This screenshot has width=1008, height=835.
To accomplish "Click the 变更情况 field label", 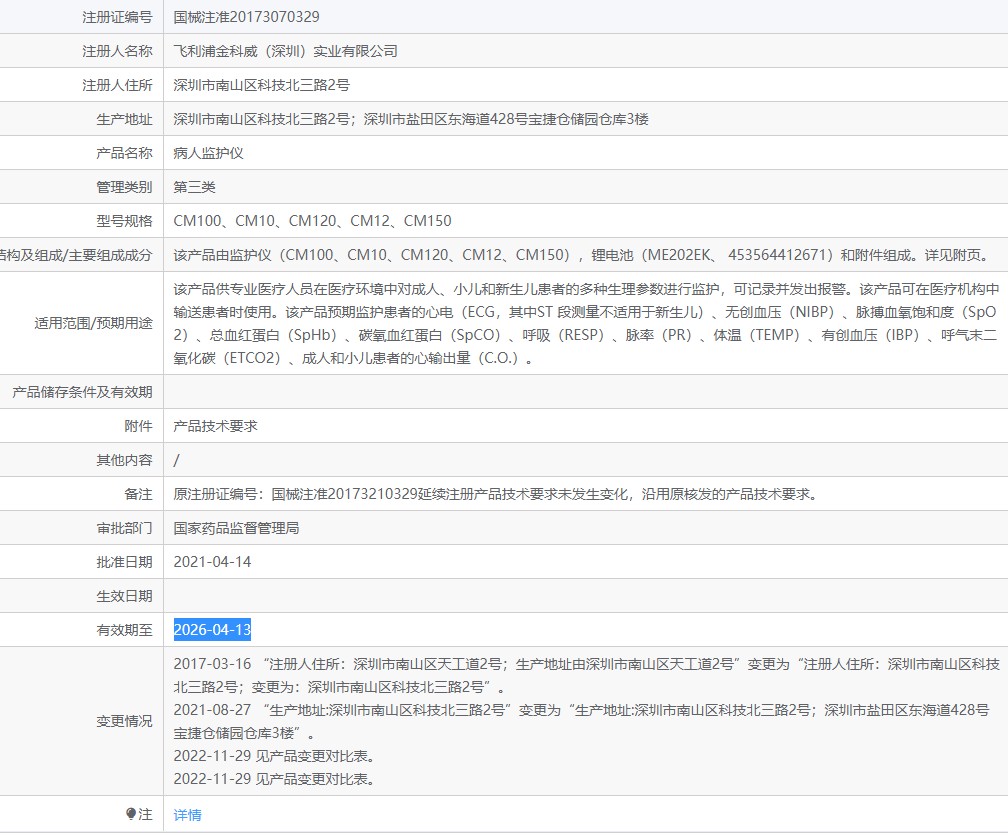I will (124, 721).
